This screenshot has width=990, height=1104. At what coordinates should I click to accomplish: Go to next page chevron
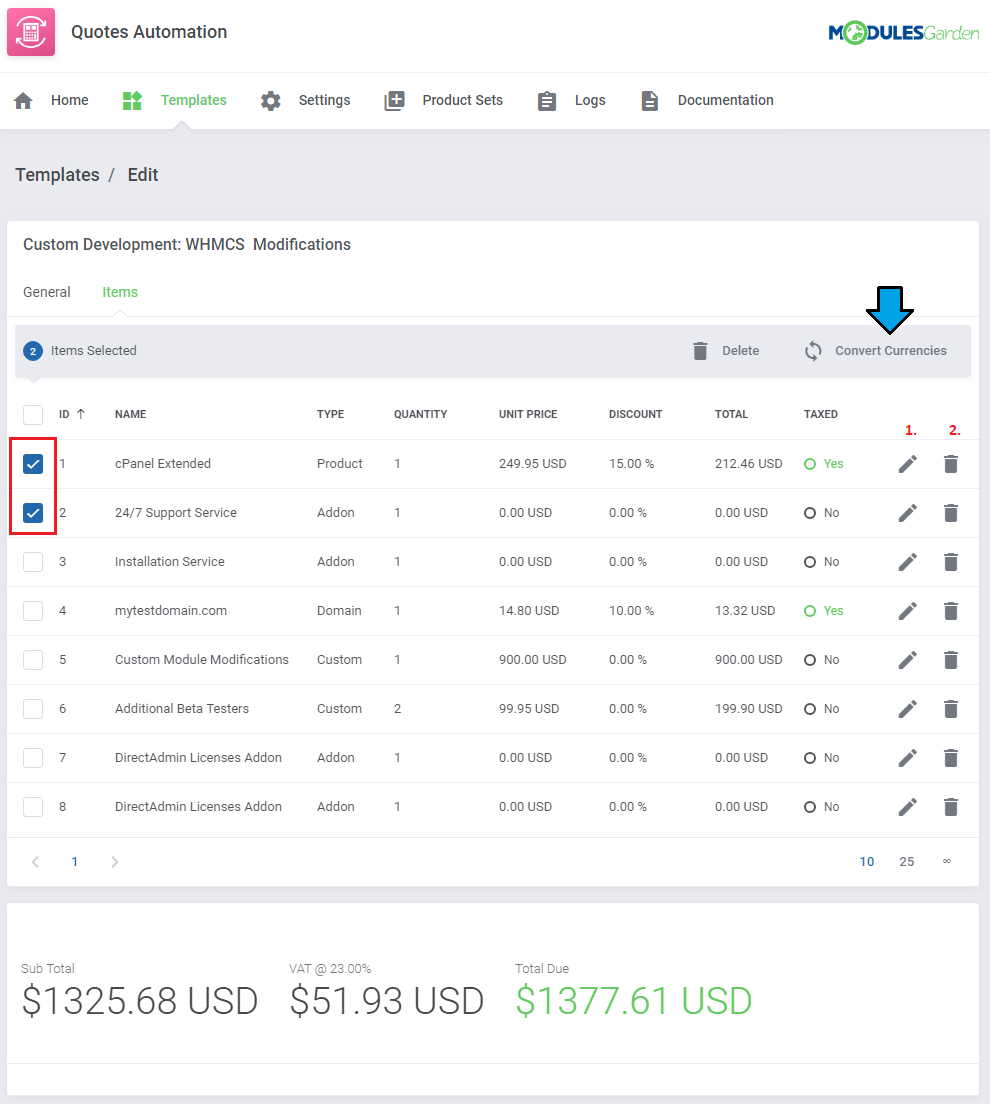[115, 862]
